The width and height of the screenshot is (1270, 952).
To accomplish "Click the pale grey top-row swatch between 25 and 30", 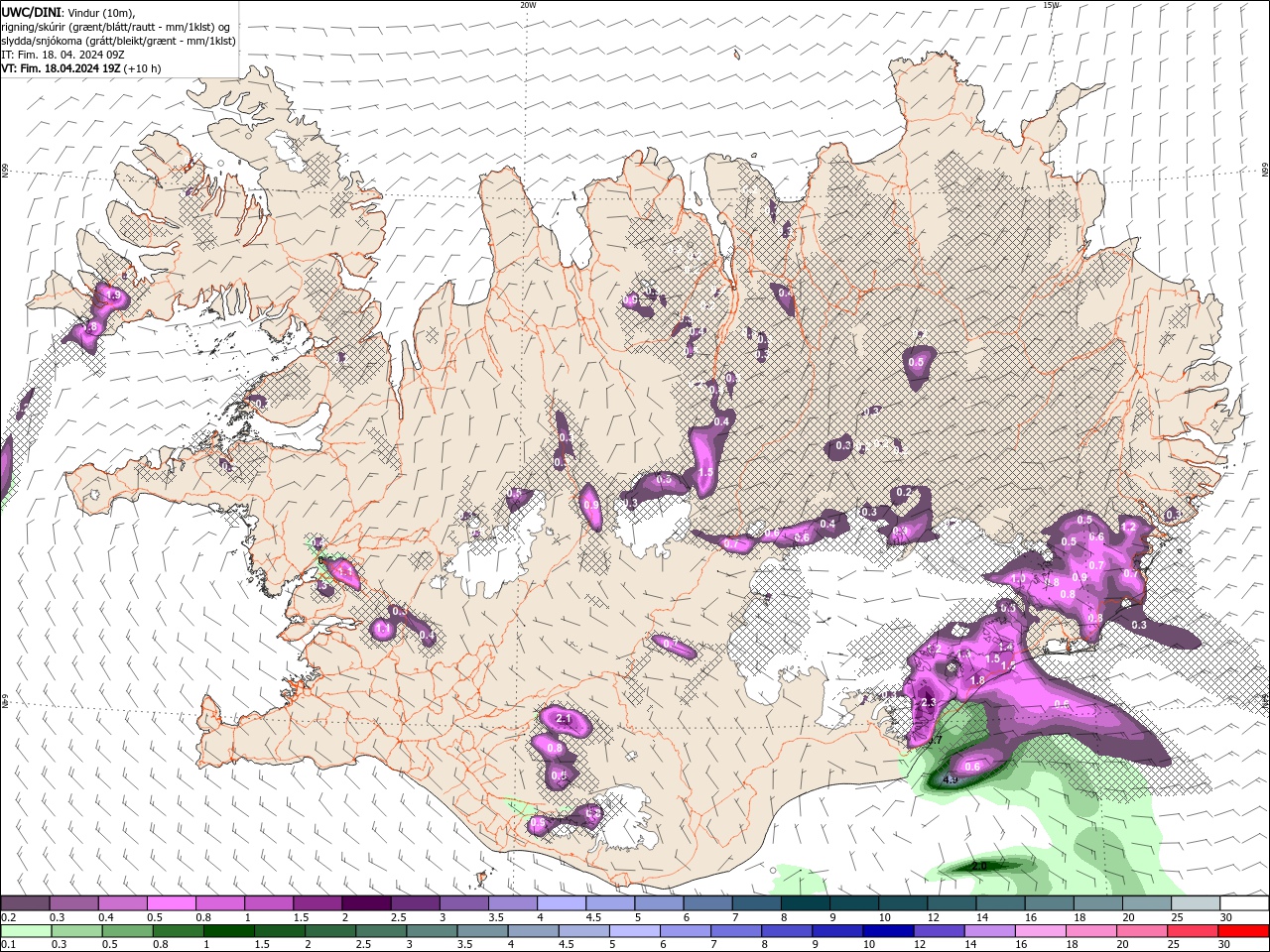I will [1197, 903].
